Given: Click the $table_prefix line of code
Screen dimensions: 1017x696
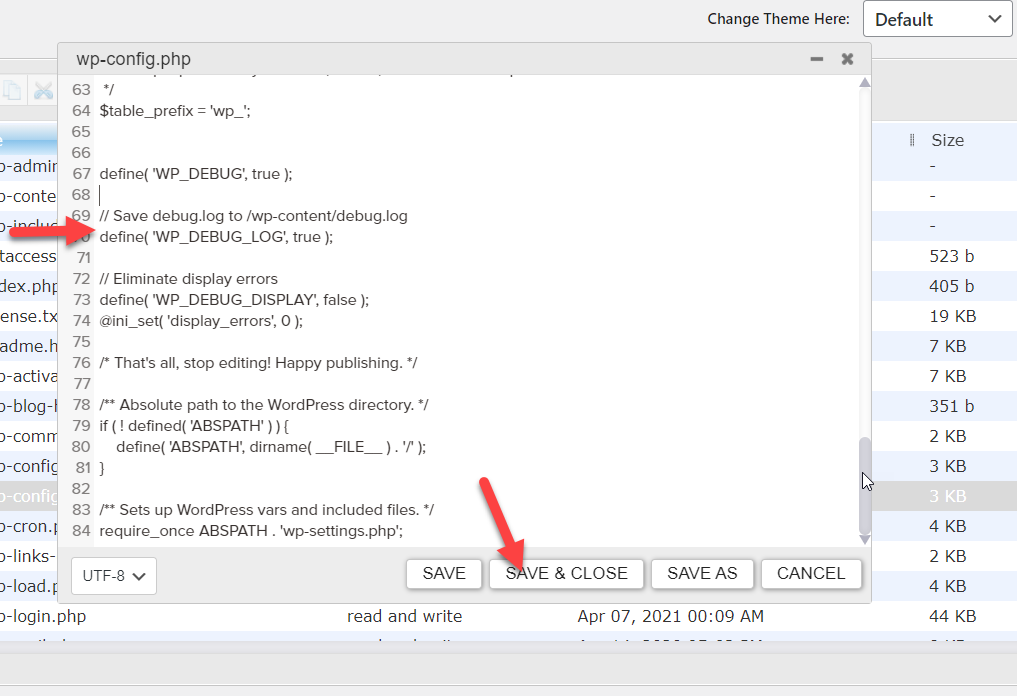Looking at the screenshot, I should pyautogui.click(x=175, y=111).
